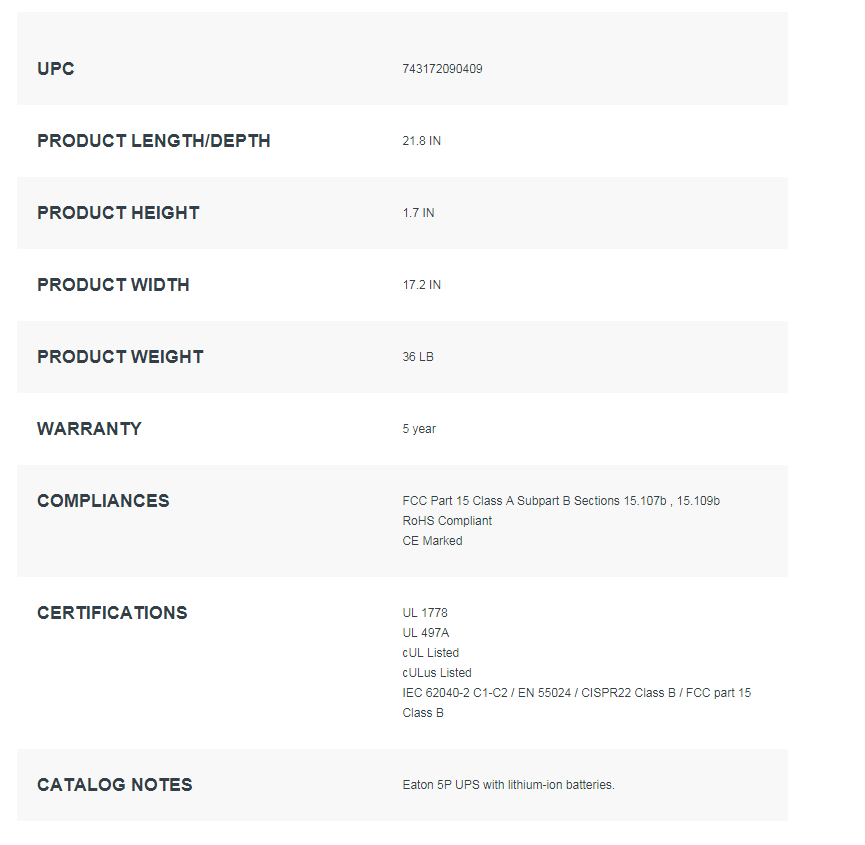Click the cULus Listed entry
Screen dimensions: 865x845
[437, 673]
